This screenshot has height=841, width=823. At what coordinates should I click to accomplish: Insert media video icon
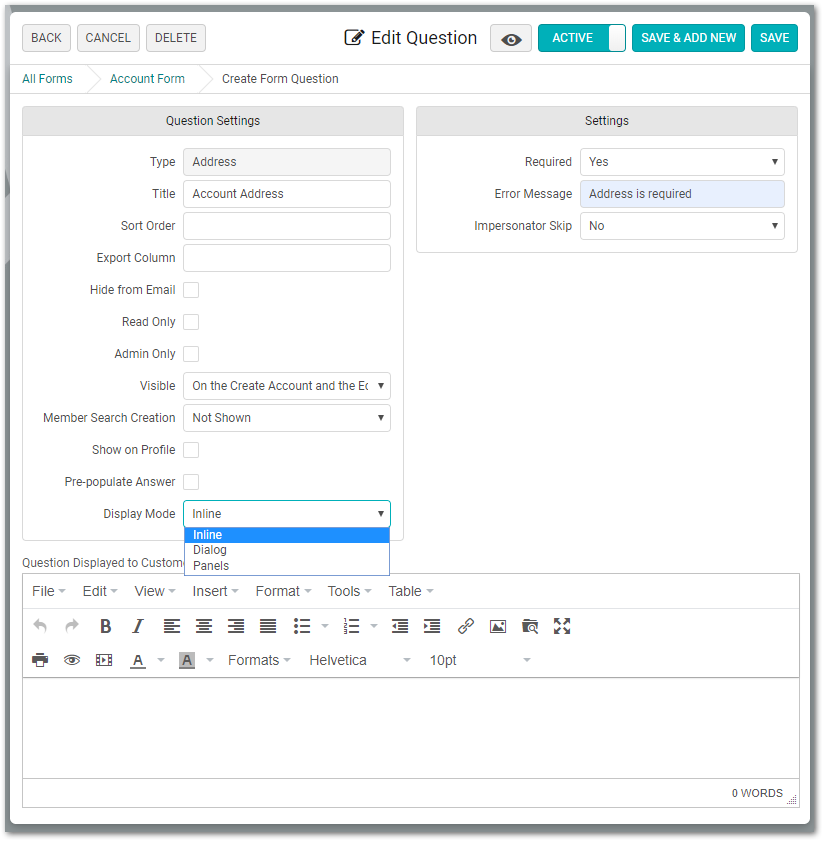coord(104,660)
